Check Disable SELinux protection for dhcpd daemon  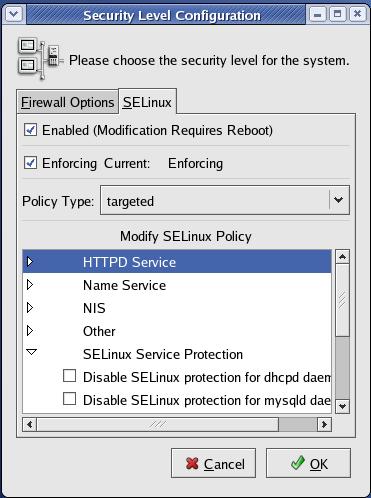click(69, 376)
